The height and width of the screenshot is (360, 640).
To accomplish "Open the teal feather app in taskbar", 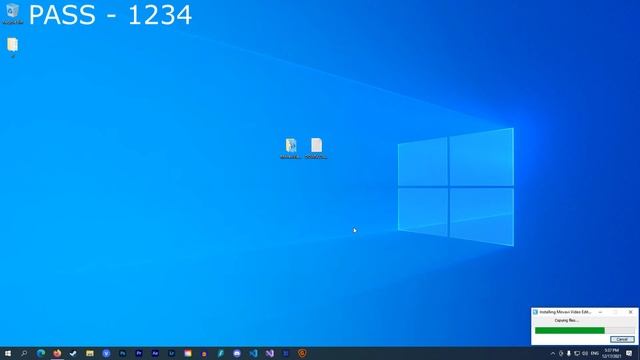I will click(x=220, y=353).
